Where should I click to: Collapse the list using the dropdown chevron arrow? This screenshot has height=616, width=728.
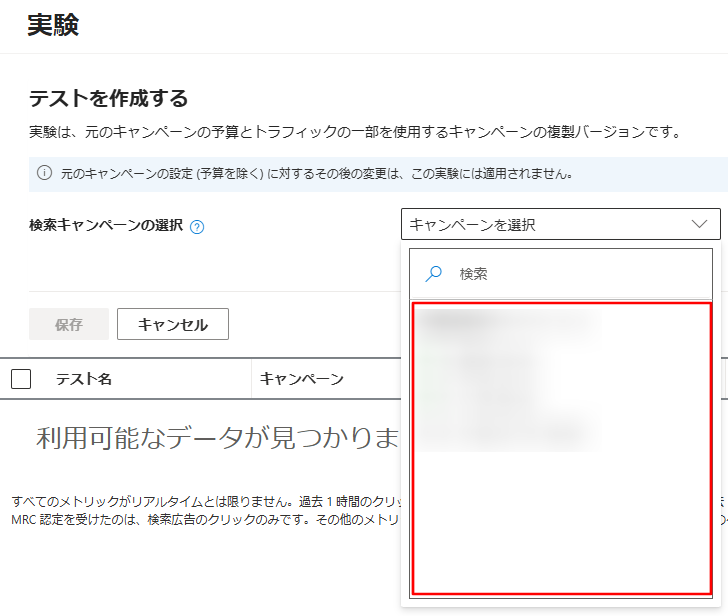coord(699,225)
